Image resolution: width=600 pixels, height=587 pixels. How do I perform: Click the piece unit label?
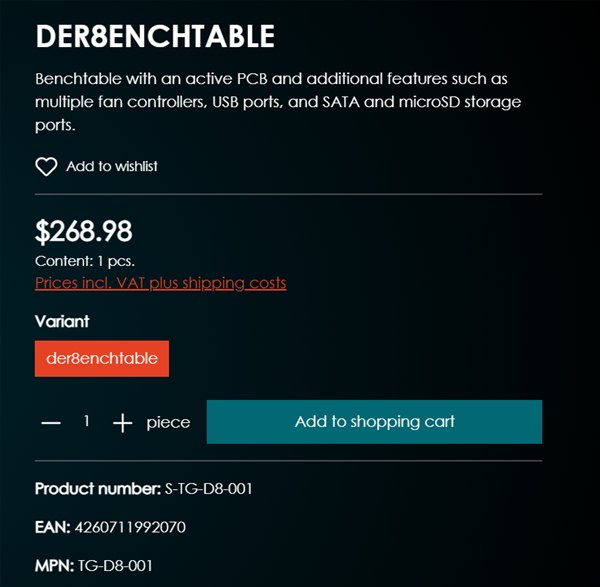click(168, 423)
